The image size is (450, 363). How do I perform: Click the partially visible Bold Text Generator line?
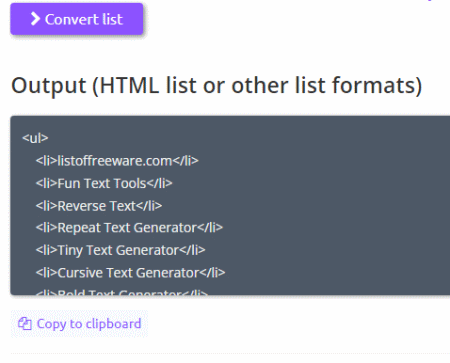pyautogui.click(x=122, y=292)
